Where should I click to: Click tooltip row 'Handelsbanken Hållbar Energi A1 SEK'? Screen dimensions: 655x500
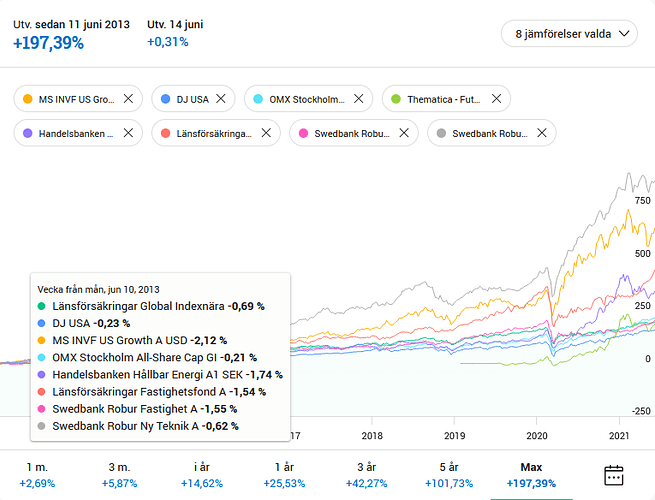click(x=160, y=375)
